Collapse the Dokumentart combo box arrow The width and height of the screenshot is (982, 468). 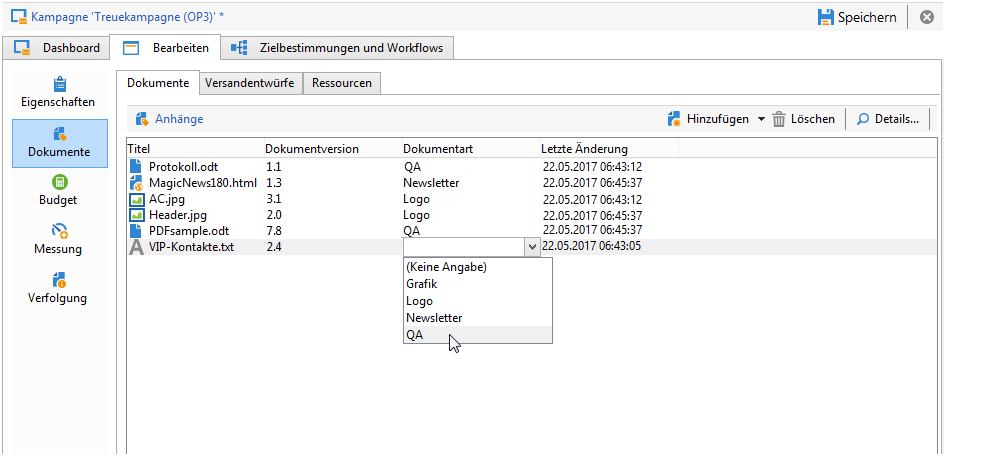coord(531,247)
